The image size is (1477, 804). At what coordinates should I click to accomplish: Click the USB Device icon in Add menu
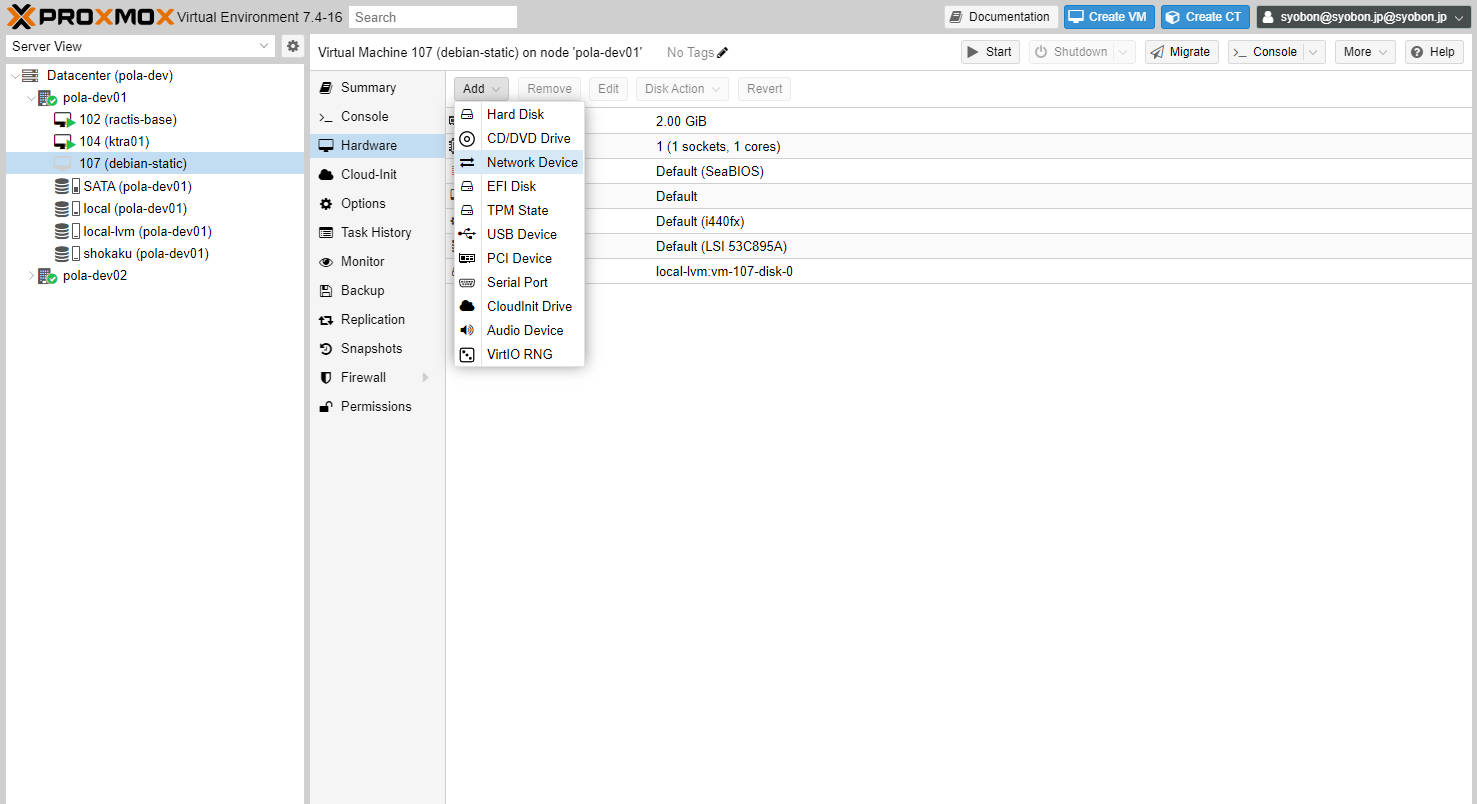click(467, 234)
